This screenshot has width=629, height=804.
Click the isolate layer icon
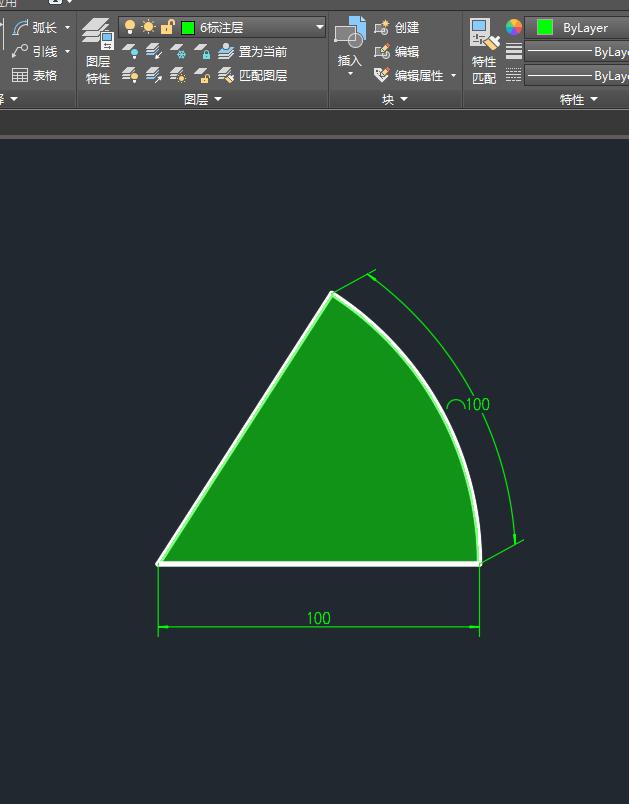point(153,51)
